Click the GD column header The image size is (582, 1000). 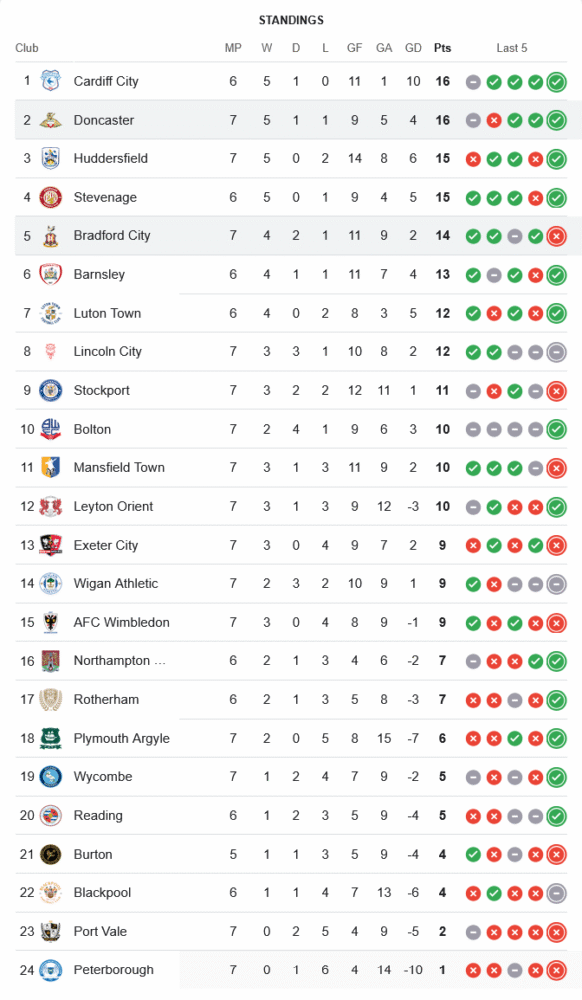point(413,48)
